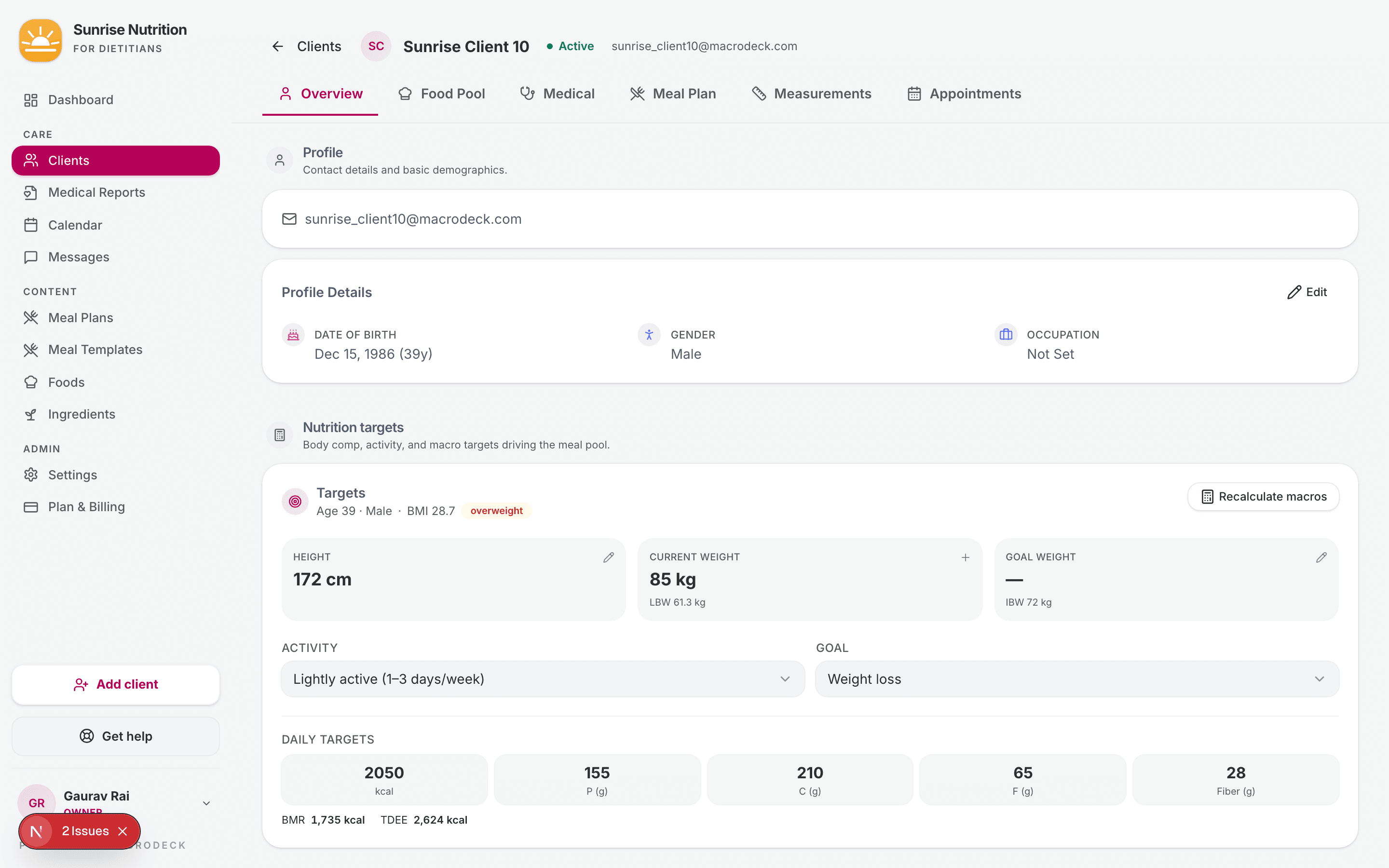Select Medical Reports in the sidebar
The height and width of the screenshot is (868, 1389).
pos(96,192)
